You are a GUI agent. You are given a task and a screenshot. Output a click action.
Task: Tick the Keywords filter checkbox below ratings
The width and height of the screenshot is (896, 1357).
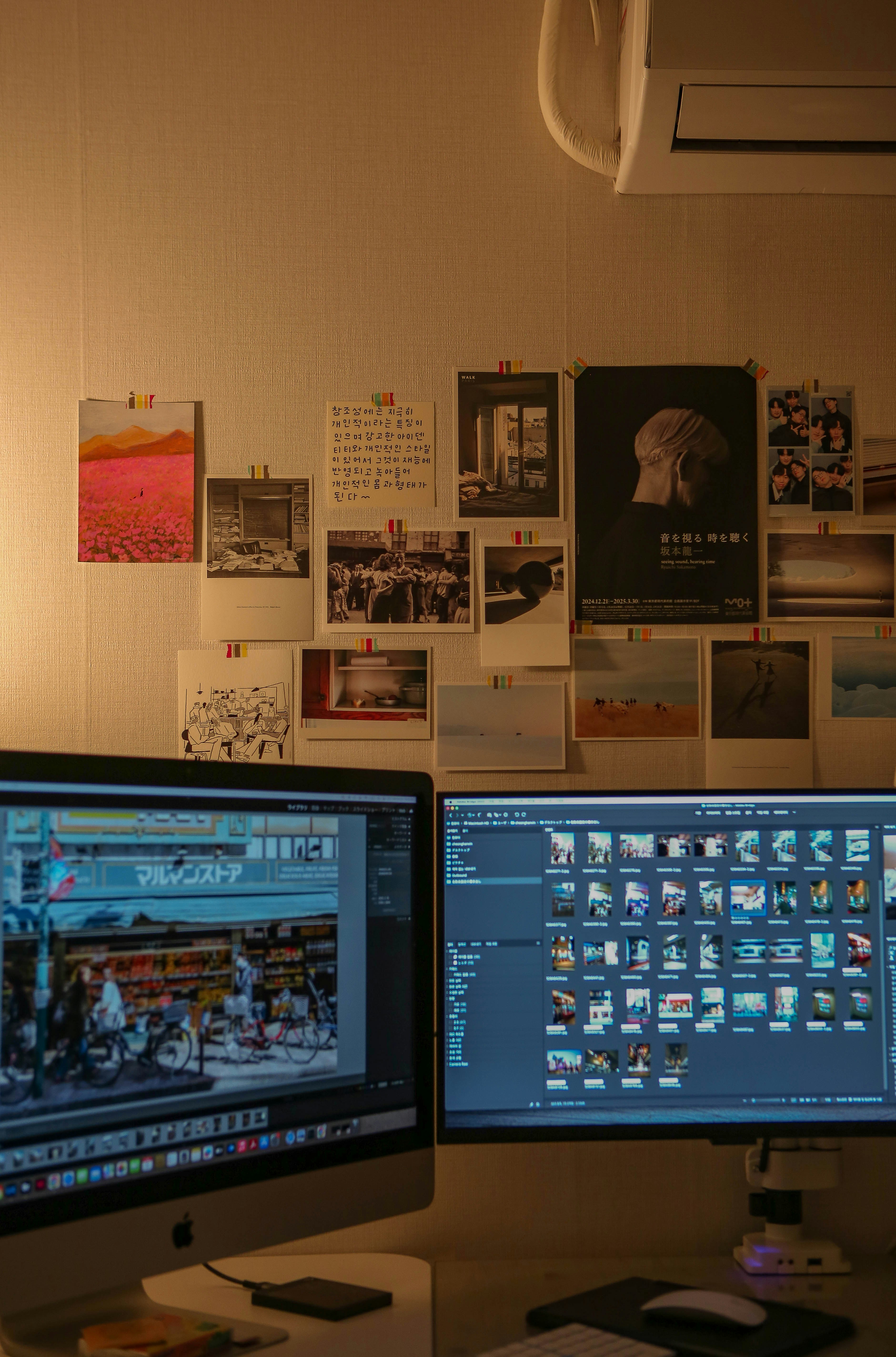[450, 975]
